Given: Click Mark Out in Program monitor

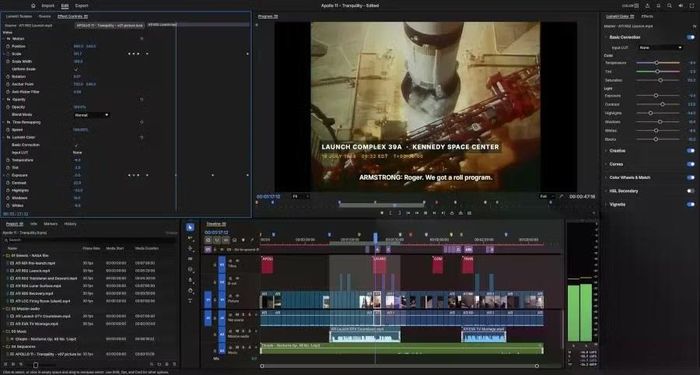Looking at the screenshot, I should 399,213.
